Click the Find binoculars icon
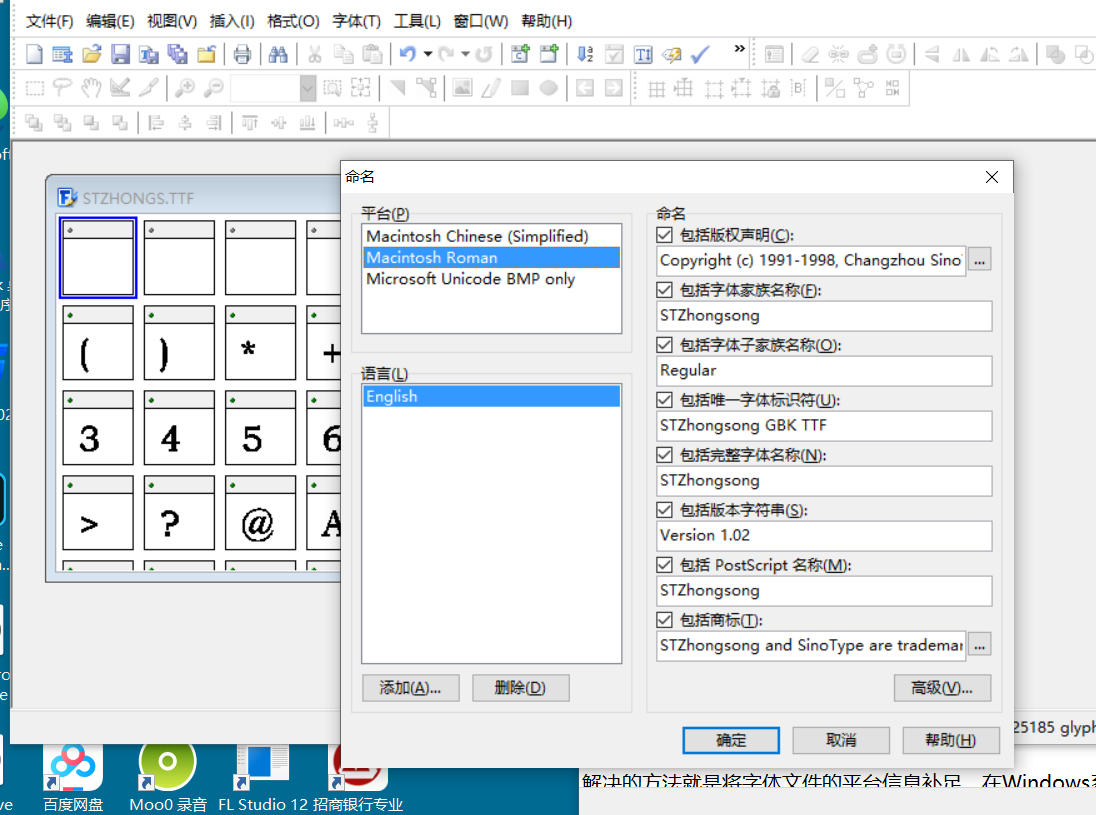Viewport: 1096px width, 815px height. [278, 55]
